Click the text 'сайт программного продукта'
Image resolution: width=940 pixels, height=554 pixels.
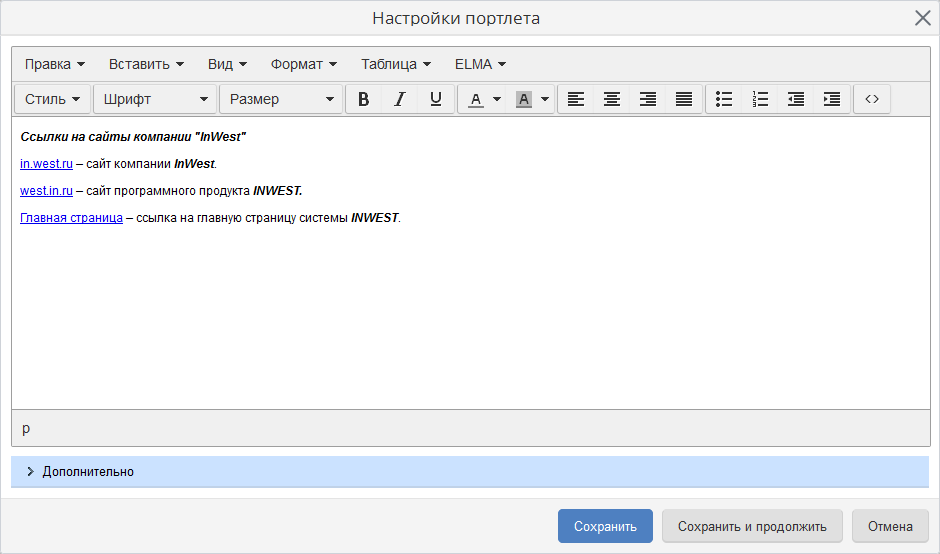point(168,191)
